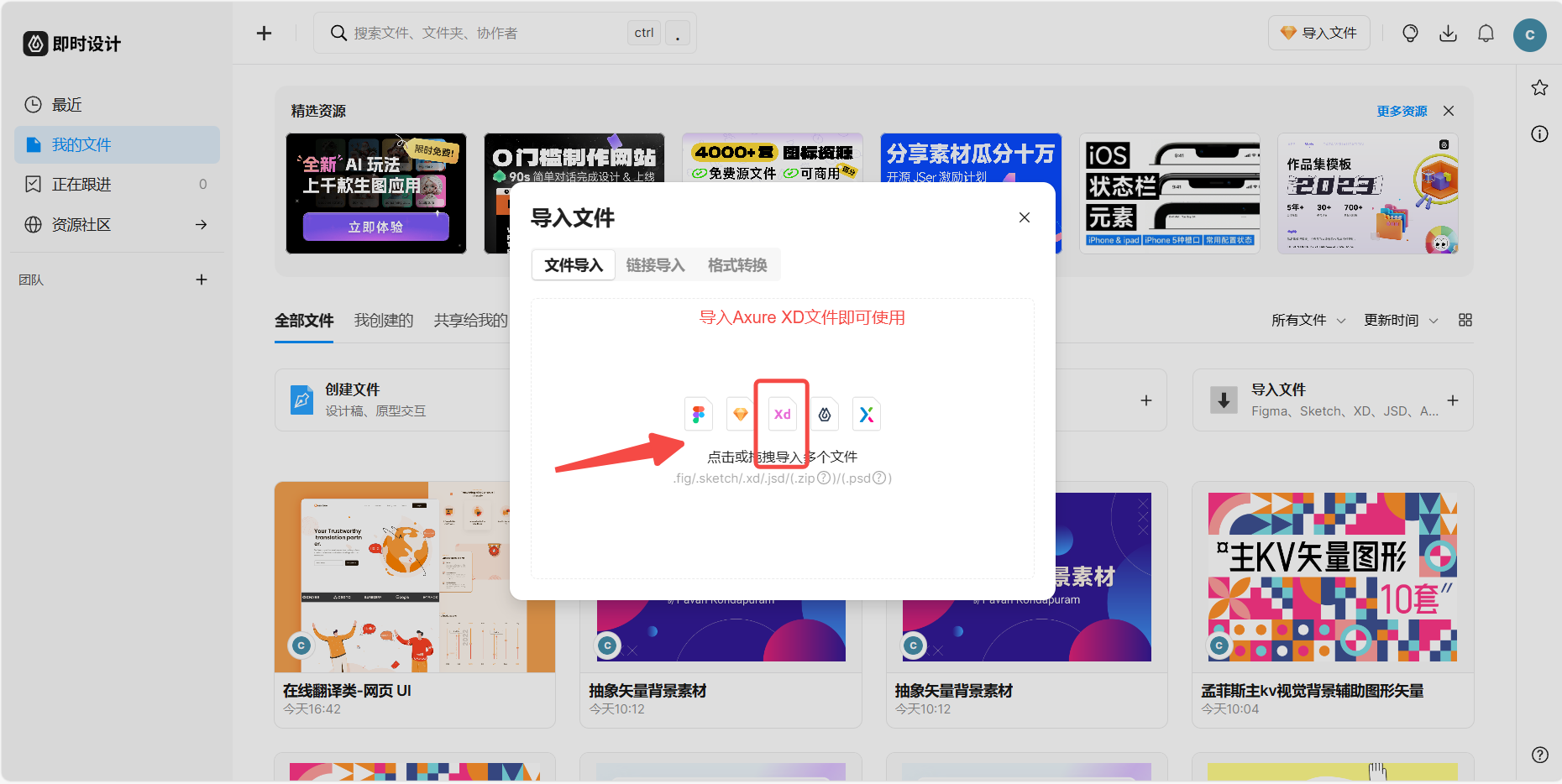Click the plus icon on the 导入文件 card
The image size is (1562, 784).
pos(1453,400)
